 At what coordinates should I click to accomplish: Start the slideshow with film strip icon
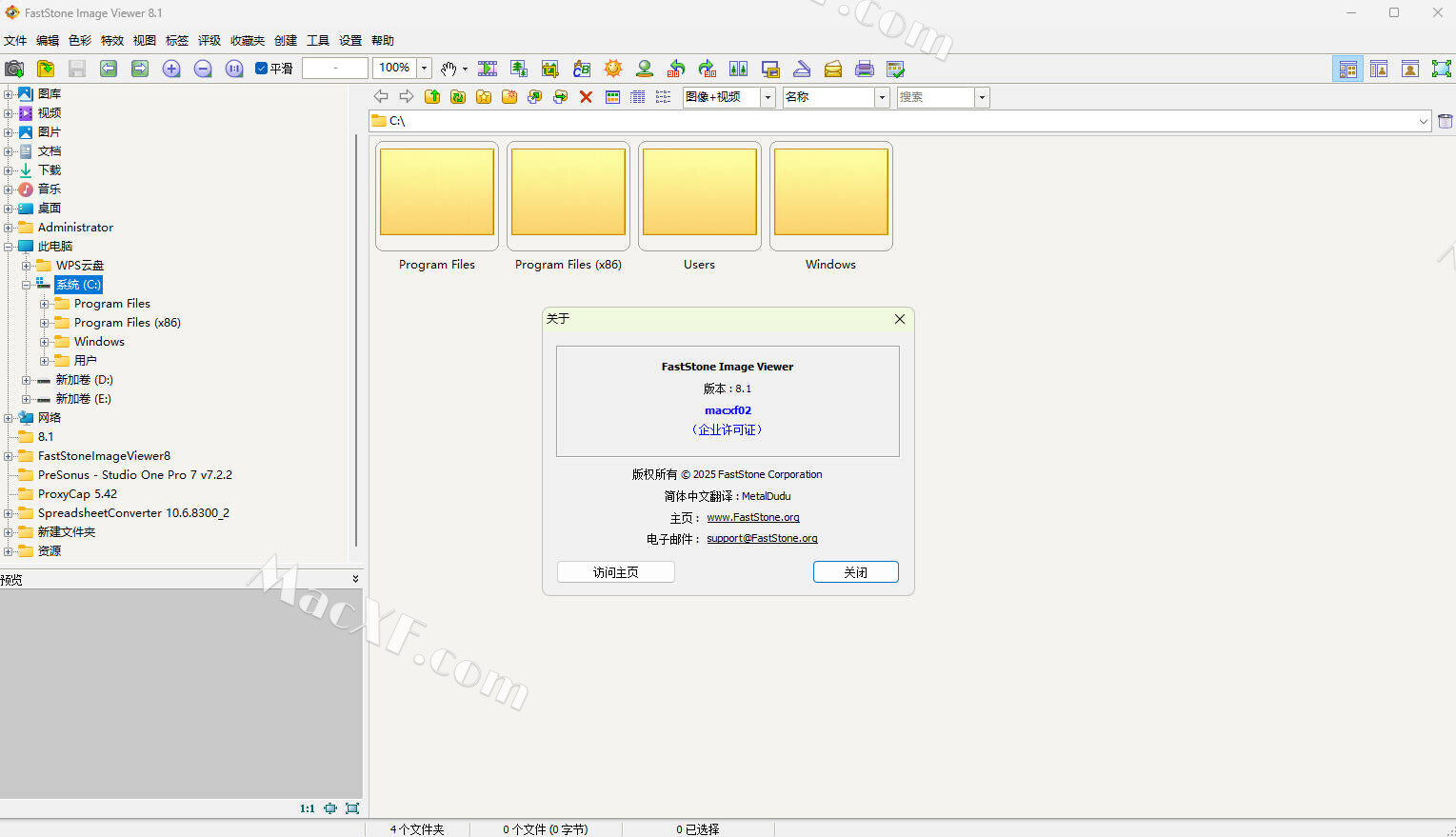tap(488, 69)
